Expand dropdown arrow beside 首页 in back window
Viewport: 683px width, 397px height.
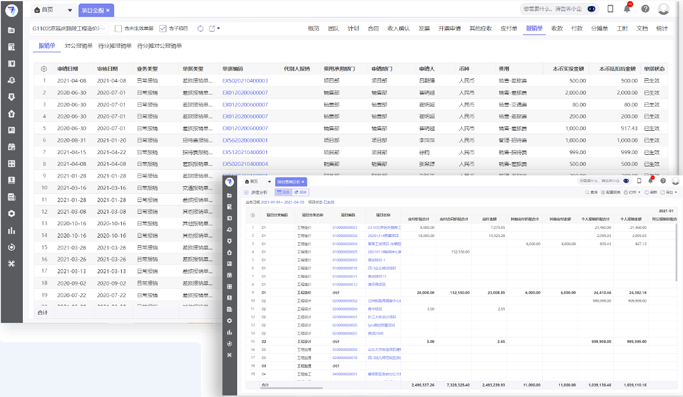pos(70,10)
